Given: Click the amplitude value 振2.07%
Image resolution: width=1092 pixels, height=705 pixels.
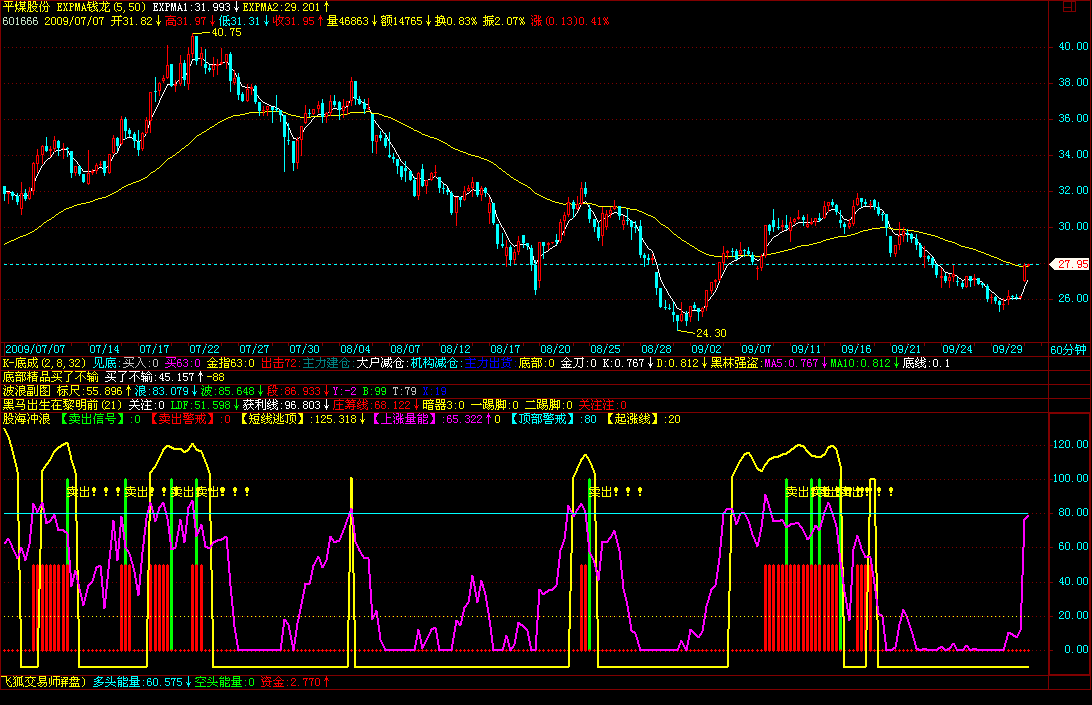Looking at the screenshot, I should pos(504,21).
